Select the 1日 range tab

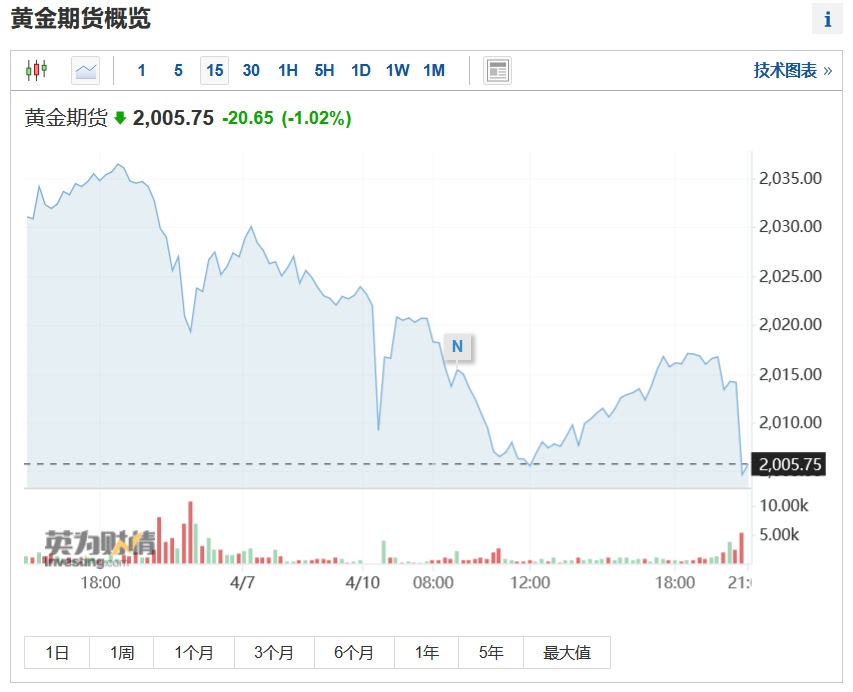[57, 652]
